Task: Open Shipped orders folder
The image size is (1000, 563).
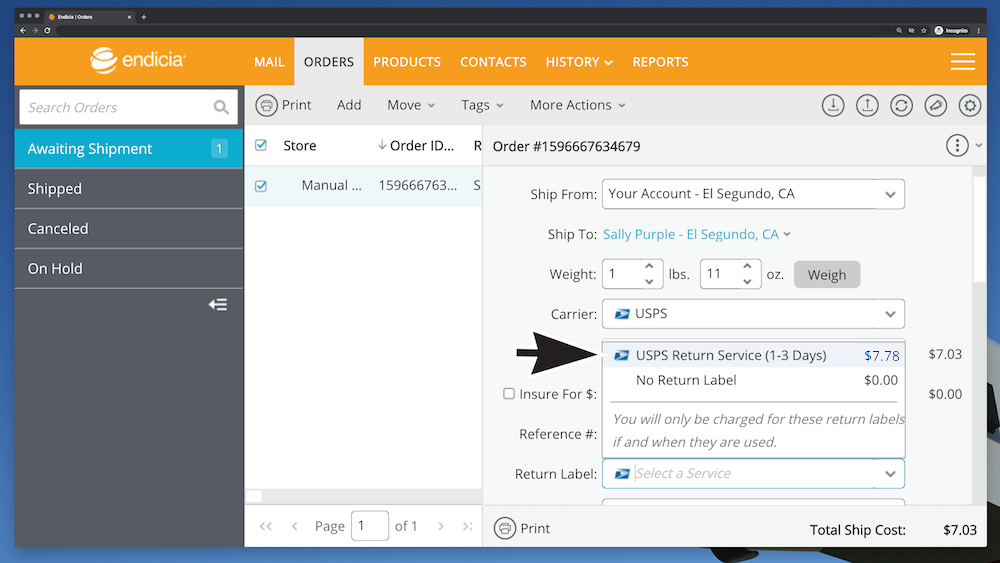Action: (x=129, y=189)
